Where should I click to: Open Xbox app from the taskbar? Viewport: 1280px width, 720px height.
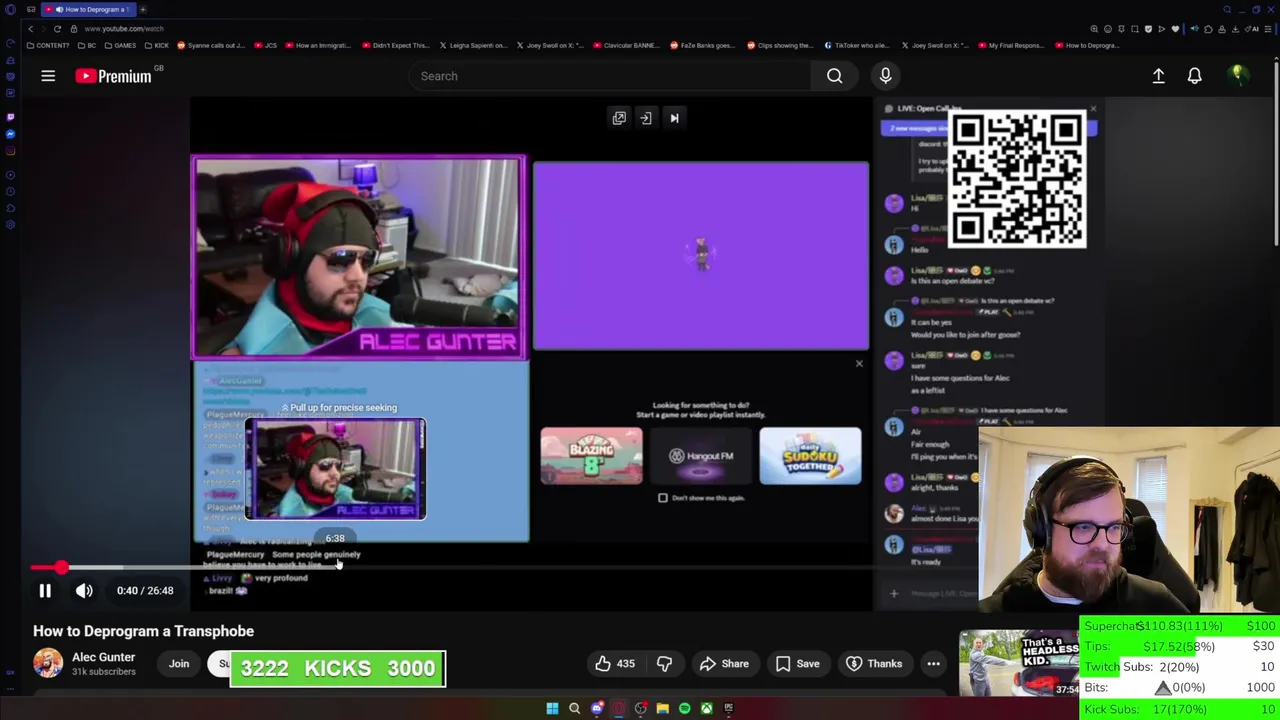706,708
